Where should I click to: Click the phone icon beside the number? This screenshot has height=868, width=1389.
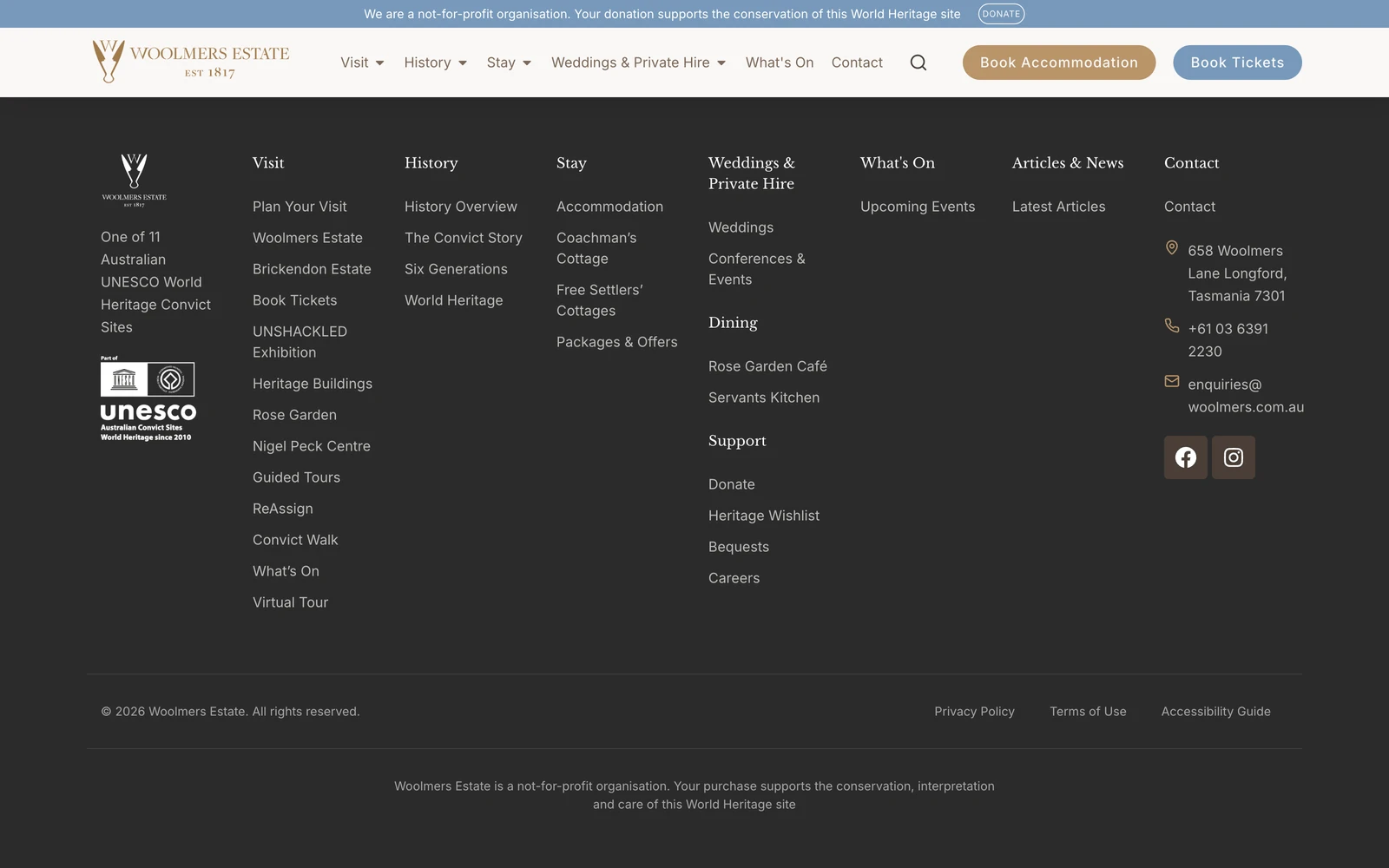[x=1172, y=325]
